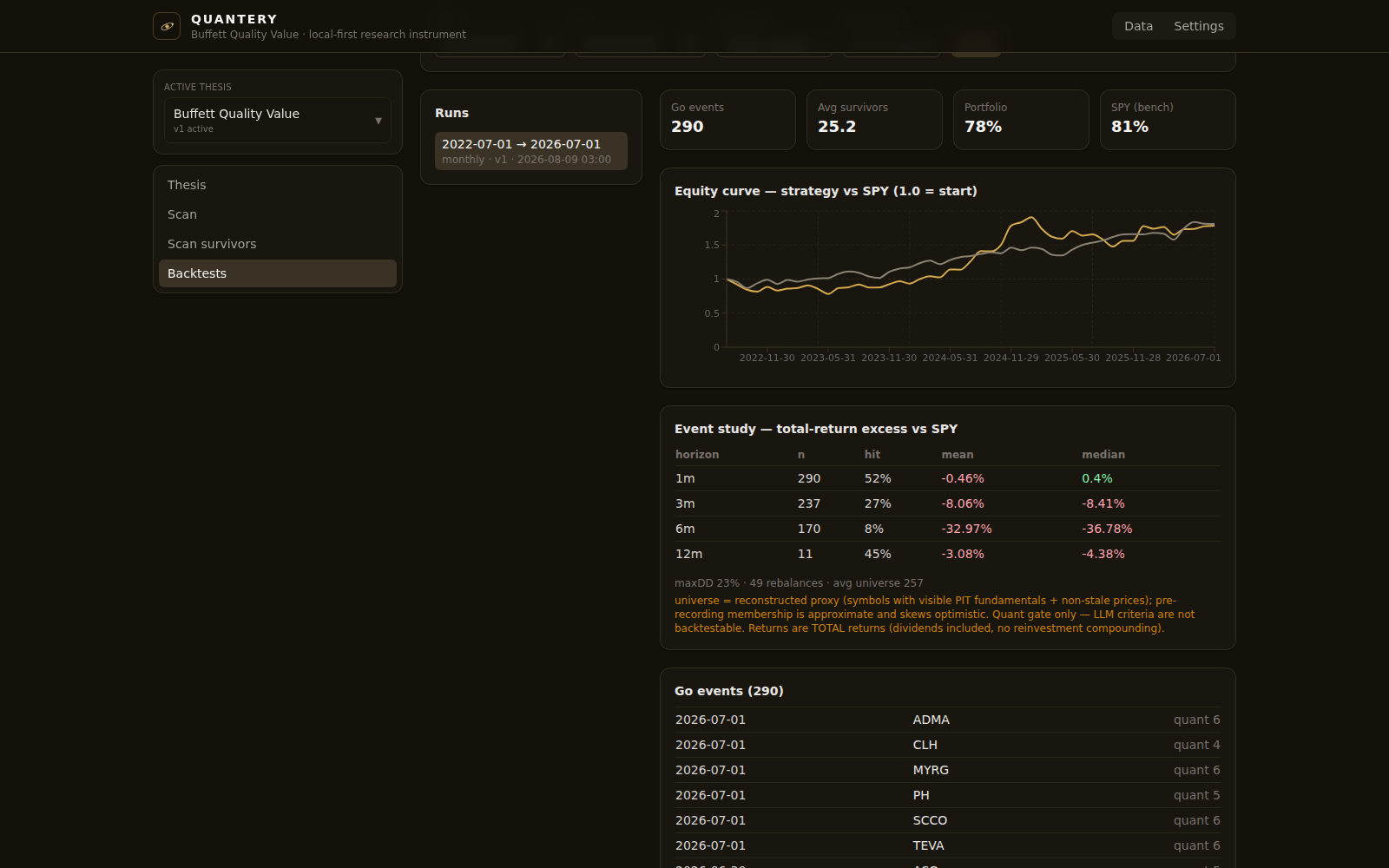Expand the Buffett Quality Value thesis dropdown

click(278, 120)
